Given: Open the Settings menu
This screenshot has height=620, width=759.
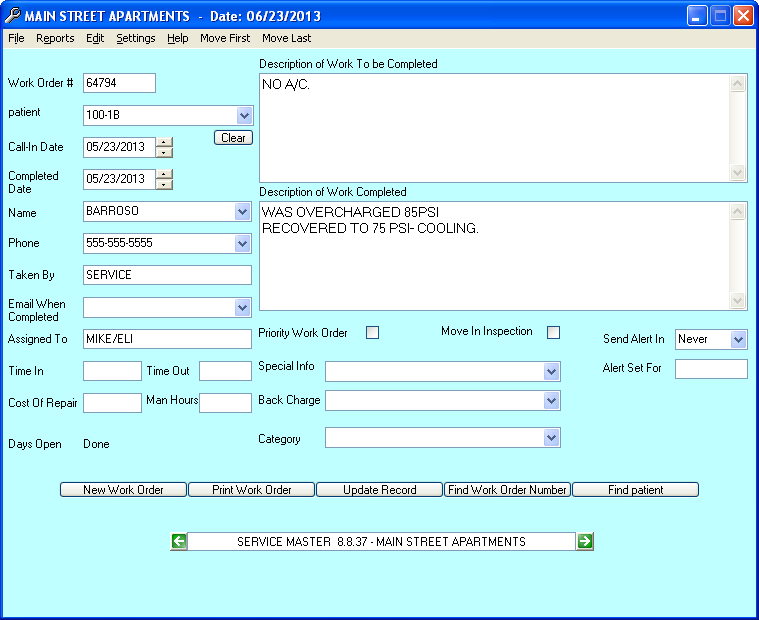Looking at the screenshot, I should point(136,38).
